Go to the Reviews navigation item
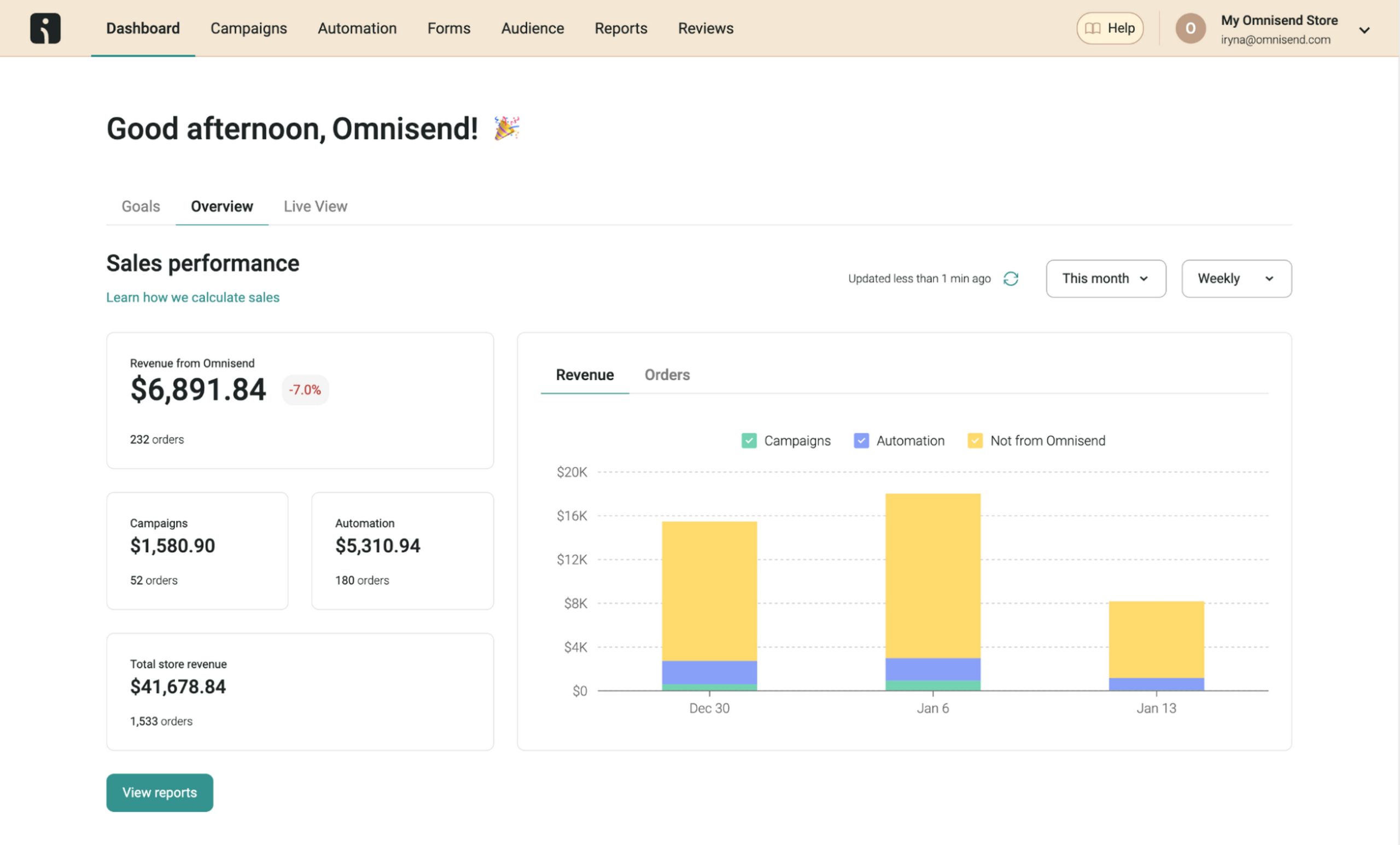 click(705, 28)
